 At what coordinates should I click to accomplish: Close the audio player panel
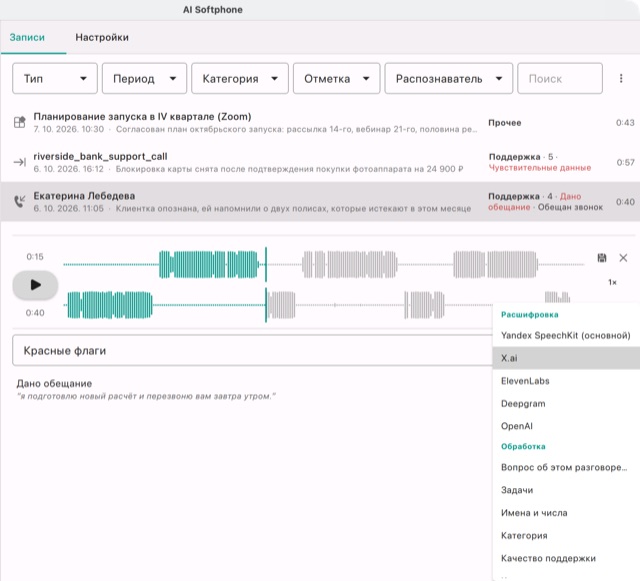(623, 258)
